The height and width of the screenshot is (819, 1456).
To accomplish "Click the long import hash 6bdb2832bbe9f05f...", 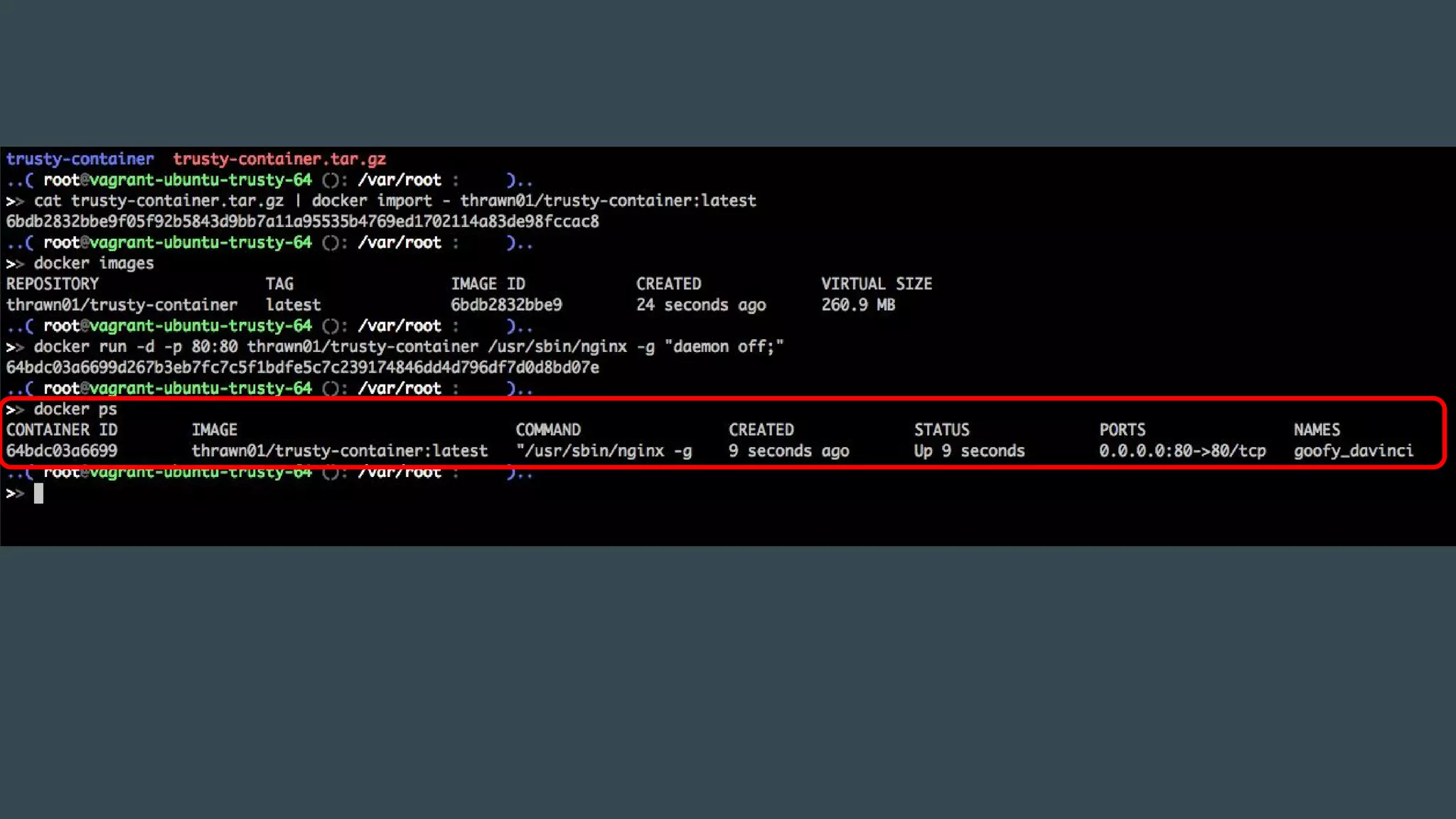I will coord(302,222).
